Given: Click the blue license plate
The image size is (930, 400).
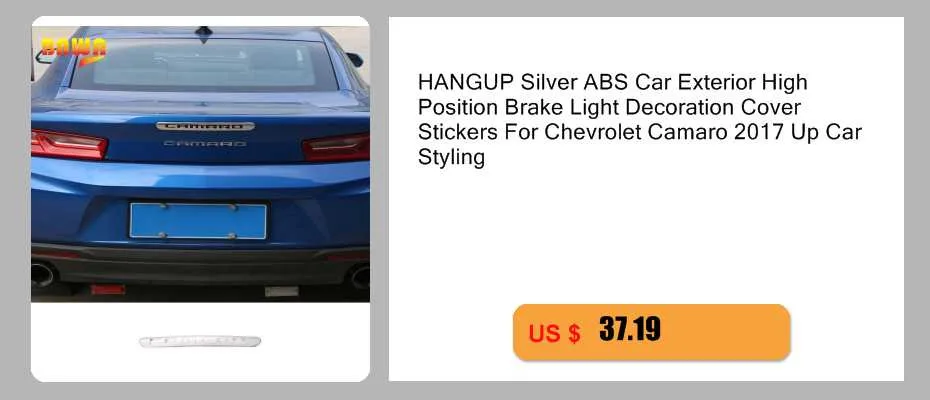Looking at the screenshot, I should pyautogui.click(x=198, y=221).
